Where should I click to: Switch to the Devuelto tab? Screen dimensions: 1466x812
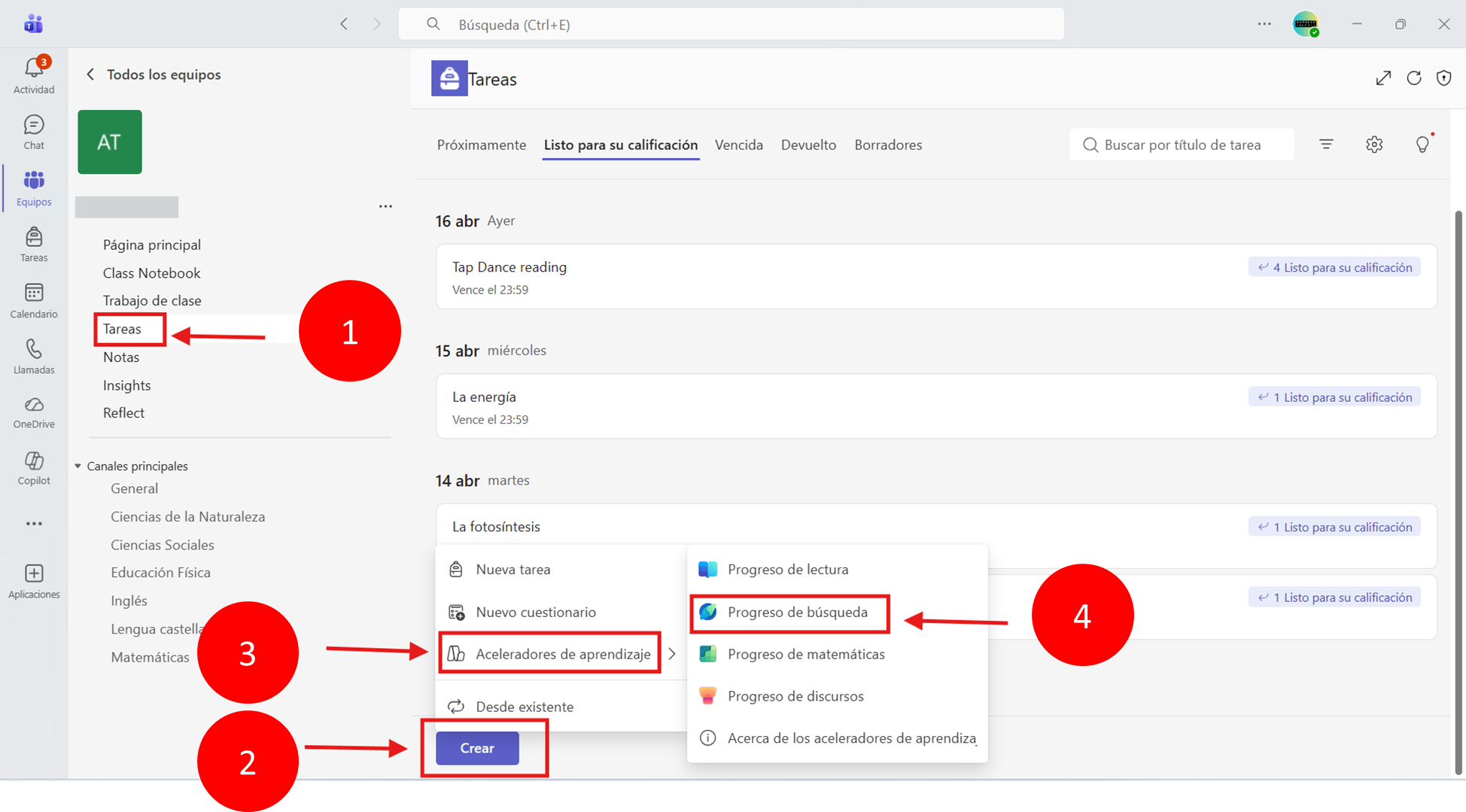[x=808, y=144]
